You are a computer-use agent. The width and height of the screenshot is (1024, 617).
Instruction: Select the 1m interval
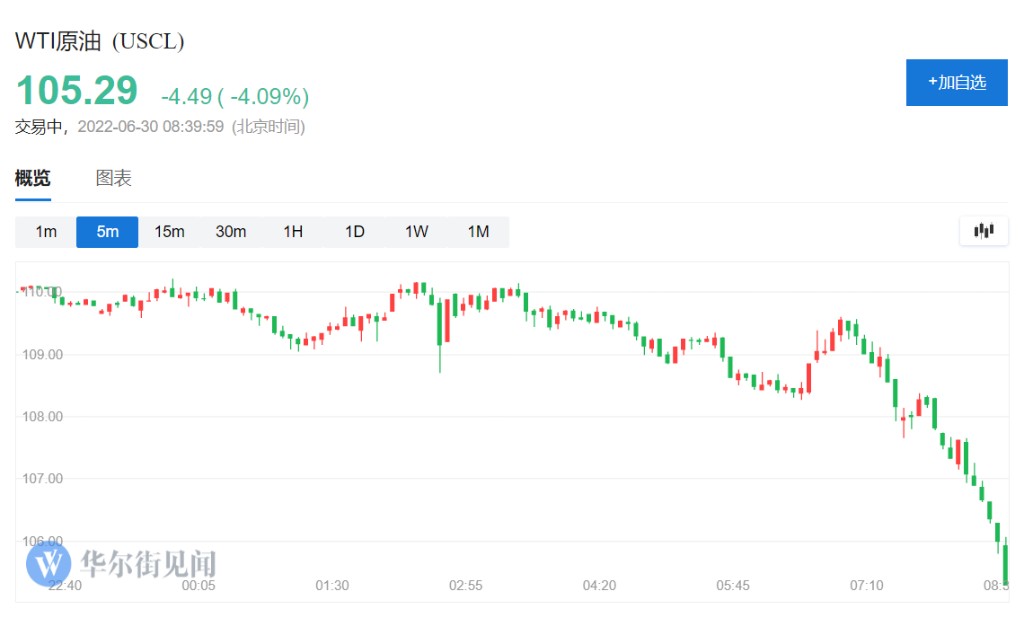pos(46,232)
